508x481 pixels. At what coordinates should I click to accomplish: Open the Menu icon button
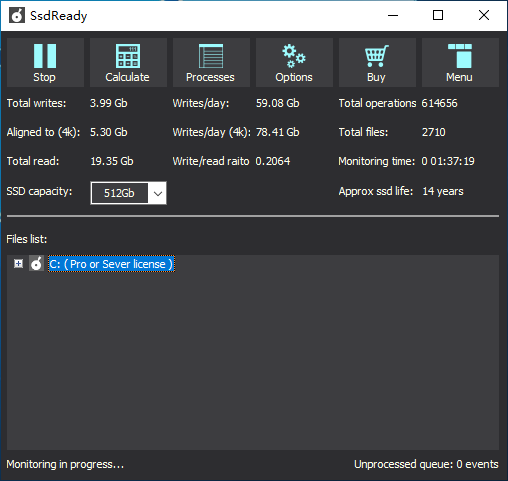click(460, 56)
